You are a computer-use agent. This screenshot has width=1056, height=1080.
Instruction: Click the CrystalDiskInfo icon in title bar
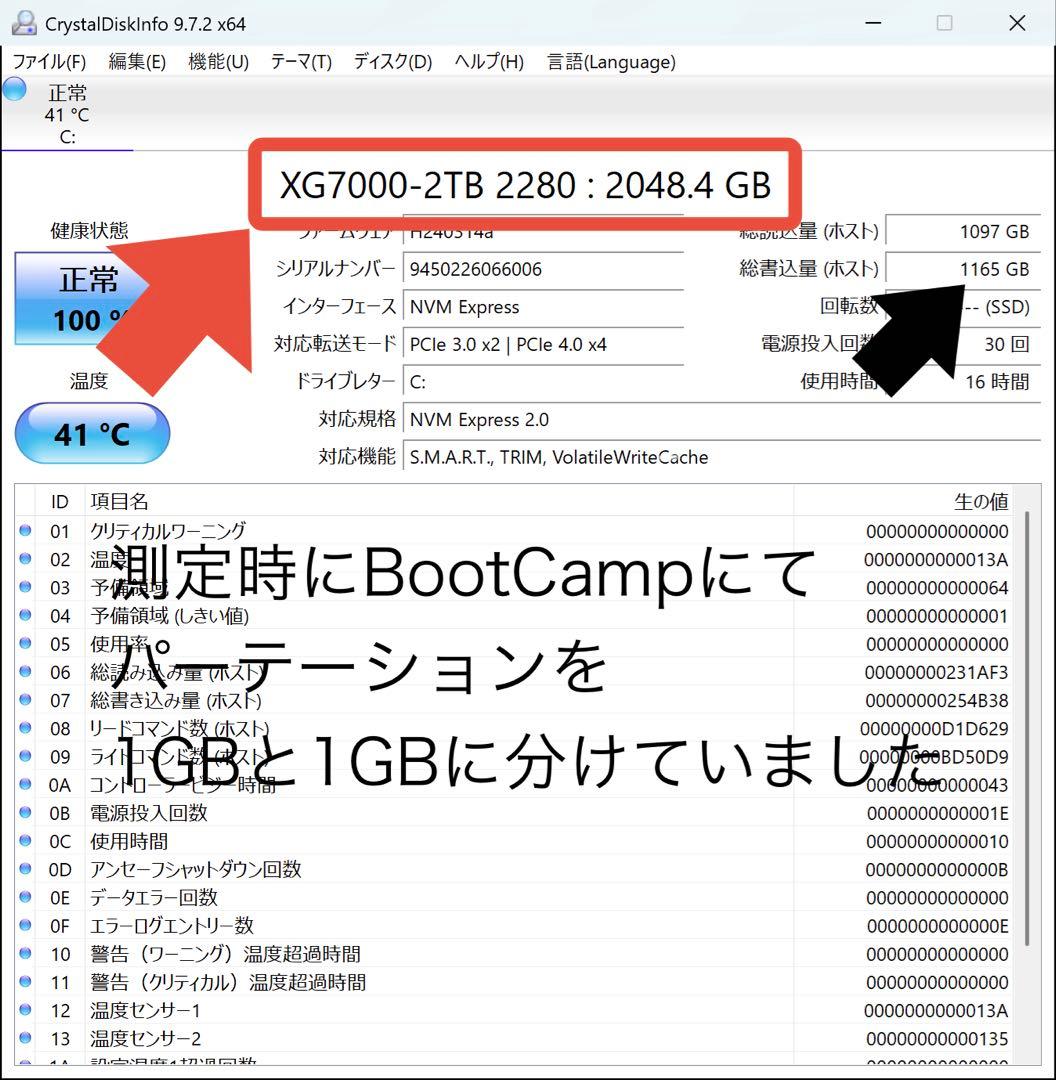coord(22,22)
